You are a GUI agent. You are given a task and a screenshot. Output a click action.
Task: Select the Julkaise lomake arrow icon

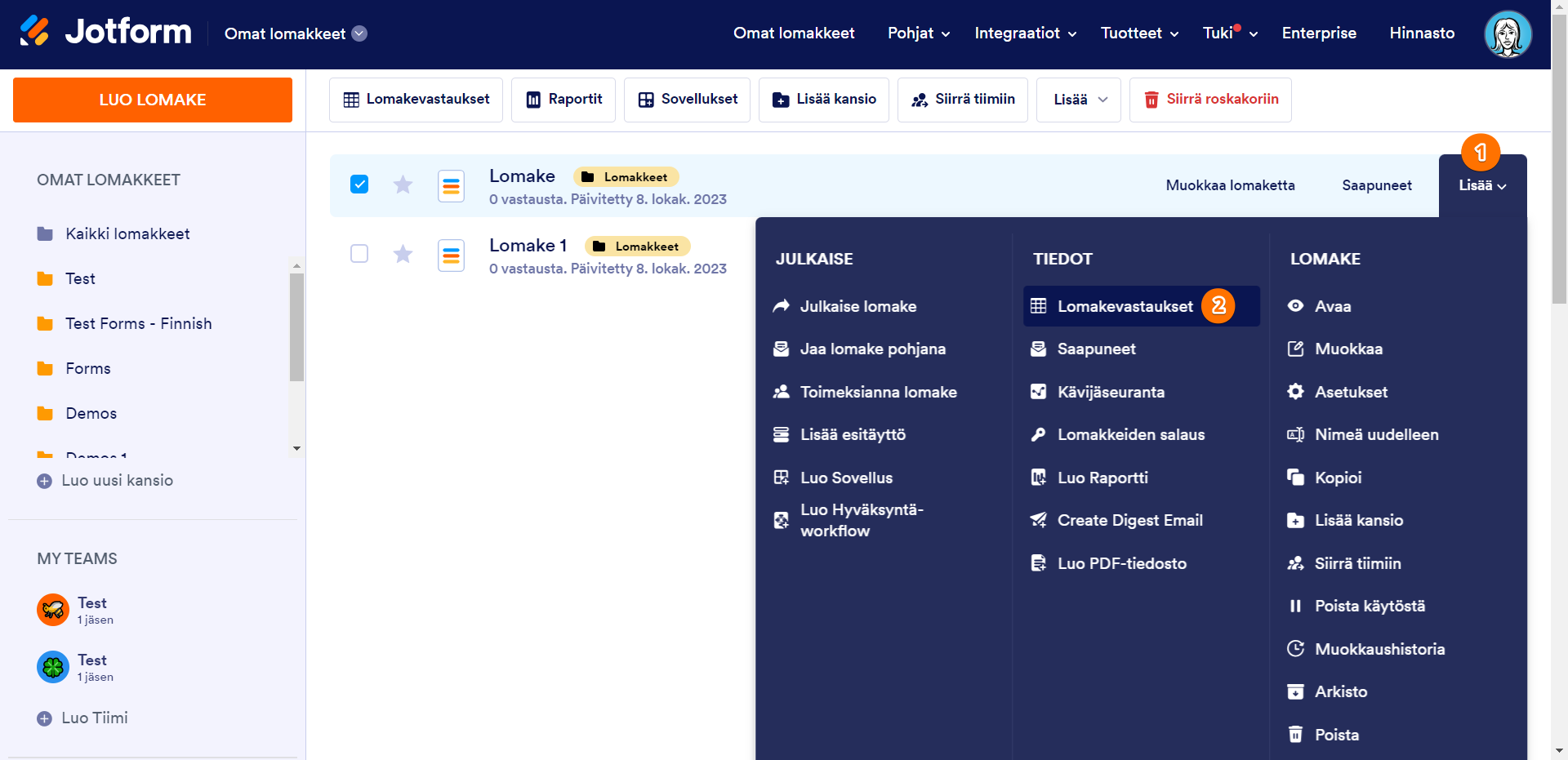(x=782, y=306)
